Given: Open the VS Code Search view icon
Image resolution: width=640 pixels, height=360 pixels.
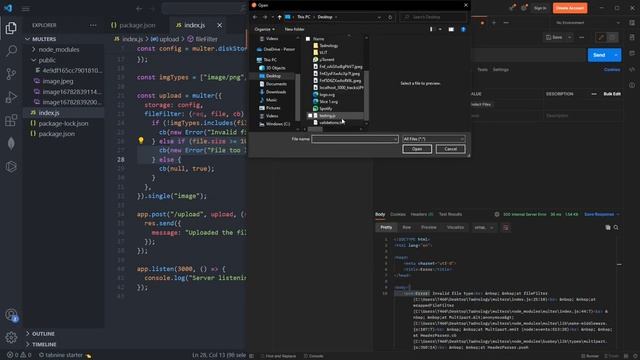Looking at the screenshot, I should [11, 51].
